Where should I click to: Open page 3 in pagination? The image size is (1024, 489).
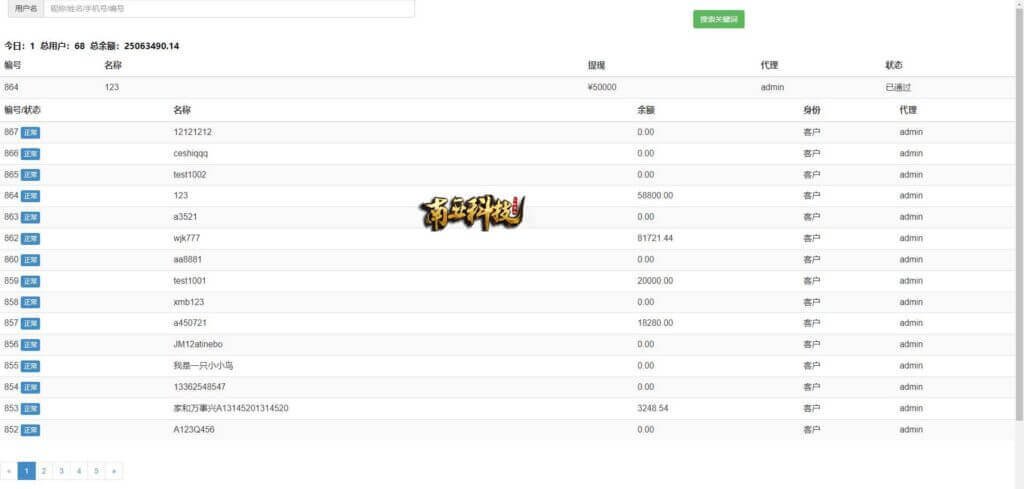(x=61, y=470)
